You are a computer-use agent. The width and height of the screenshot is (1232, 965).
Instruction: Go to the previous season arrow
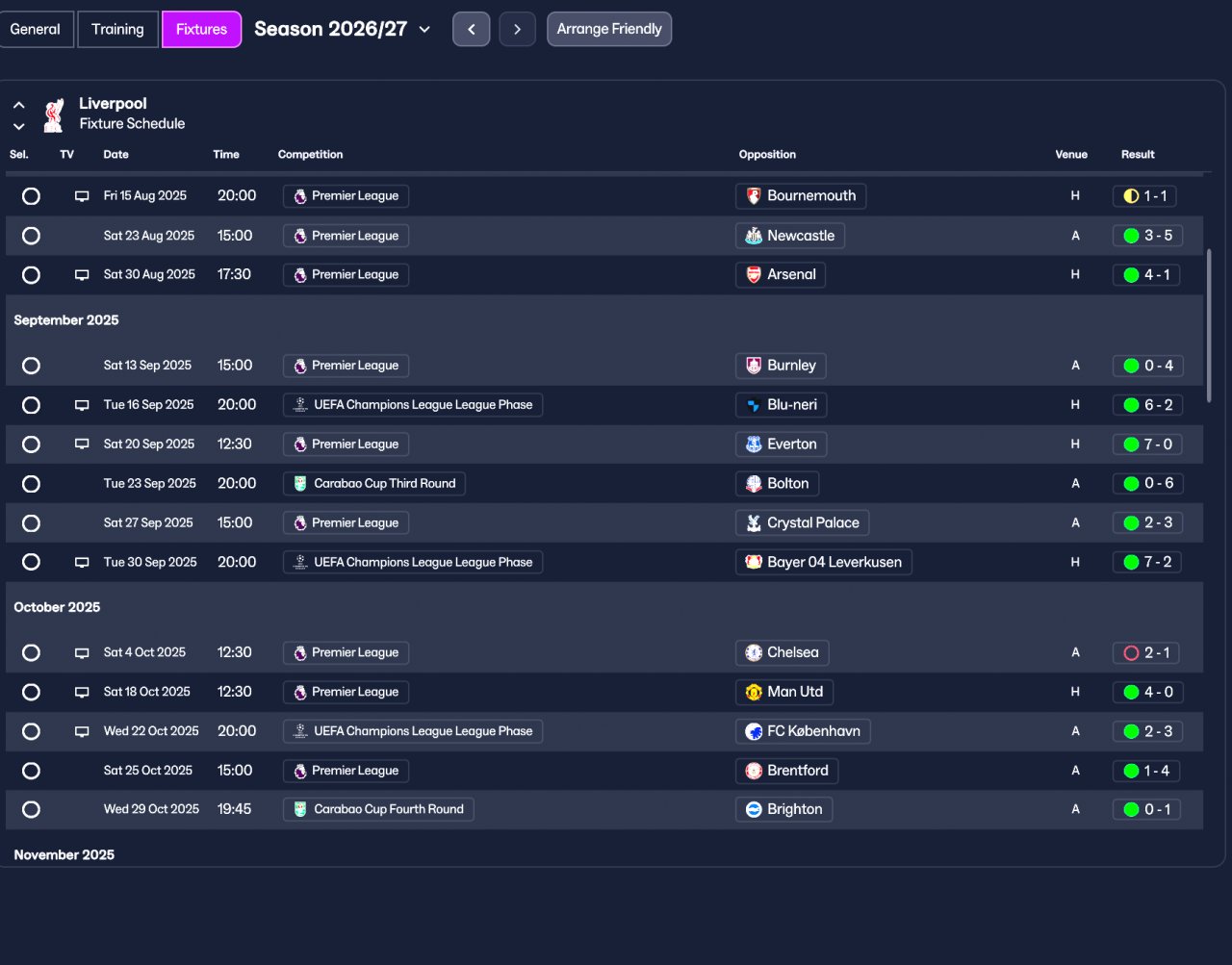click(x=471, y=29)
